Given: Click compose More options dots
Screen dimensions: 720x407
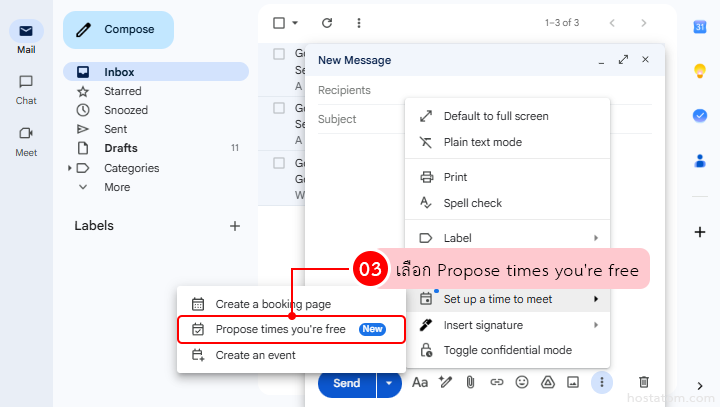Looking at the screenshot, I should (x=602, y=382).
